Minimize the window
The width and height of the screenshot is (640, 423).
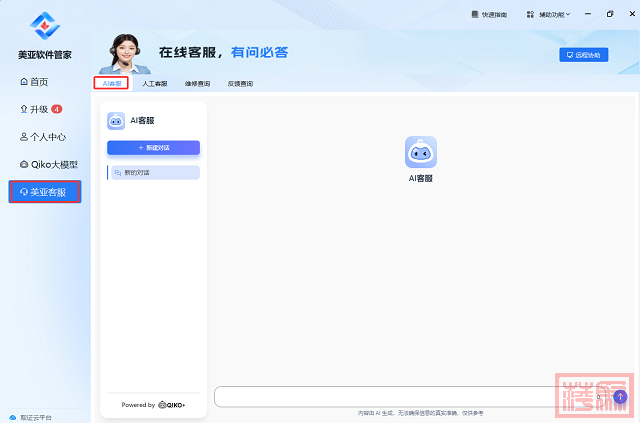point(588,14)
